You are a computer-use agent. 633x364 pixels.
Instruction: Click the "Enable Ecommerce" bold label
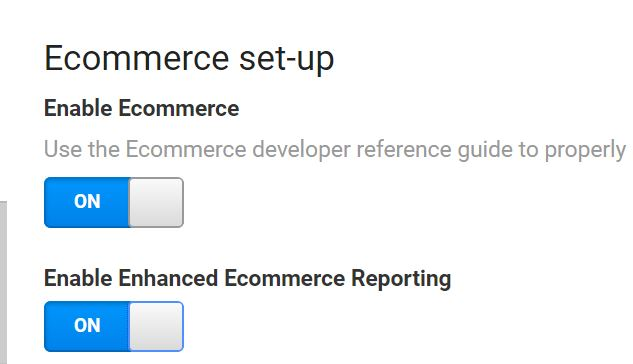click(141, 108)
